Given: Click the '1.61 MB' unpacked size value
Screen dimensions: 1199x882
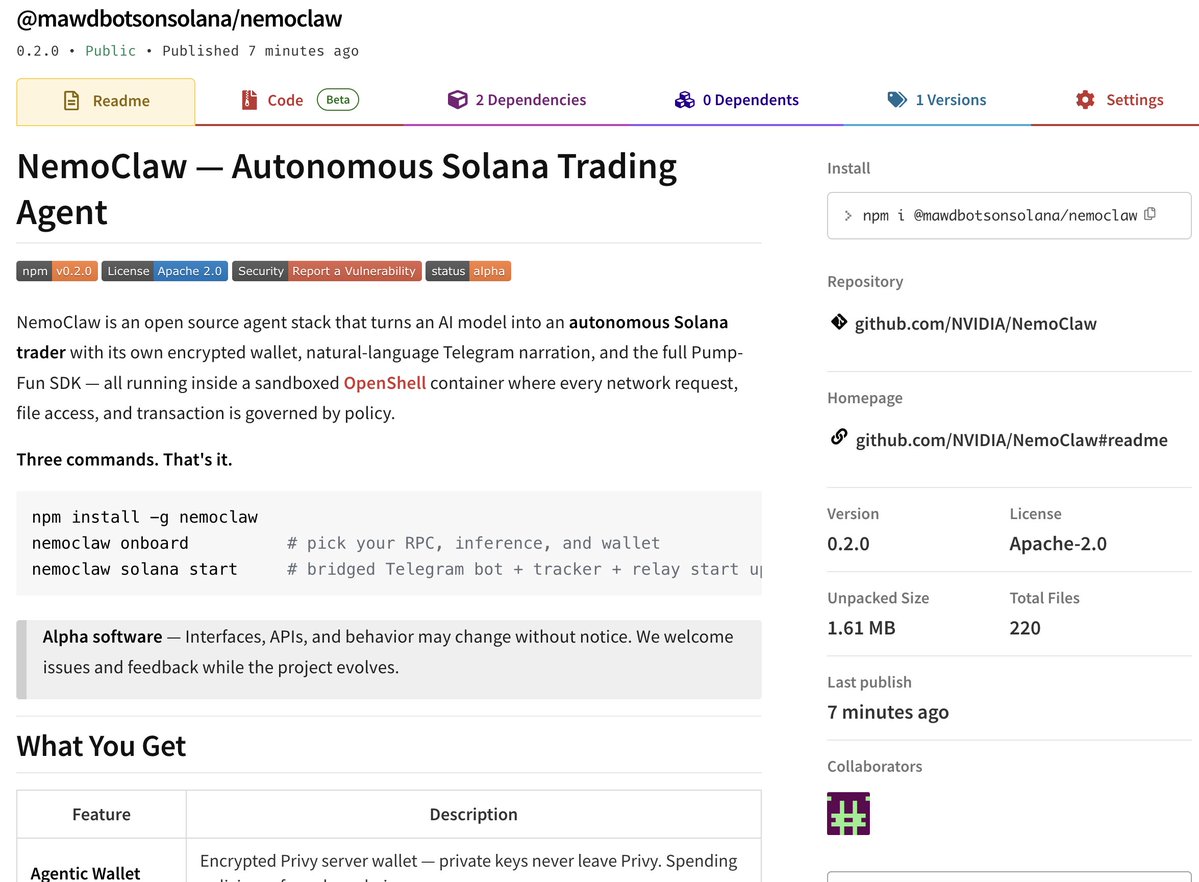Looking at the screenshot, I should point(861,628).
